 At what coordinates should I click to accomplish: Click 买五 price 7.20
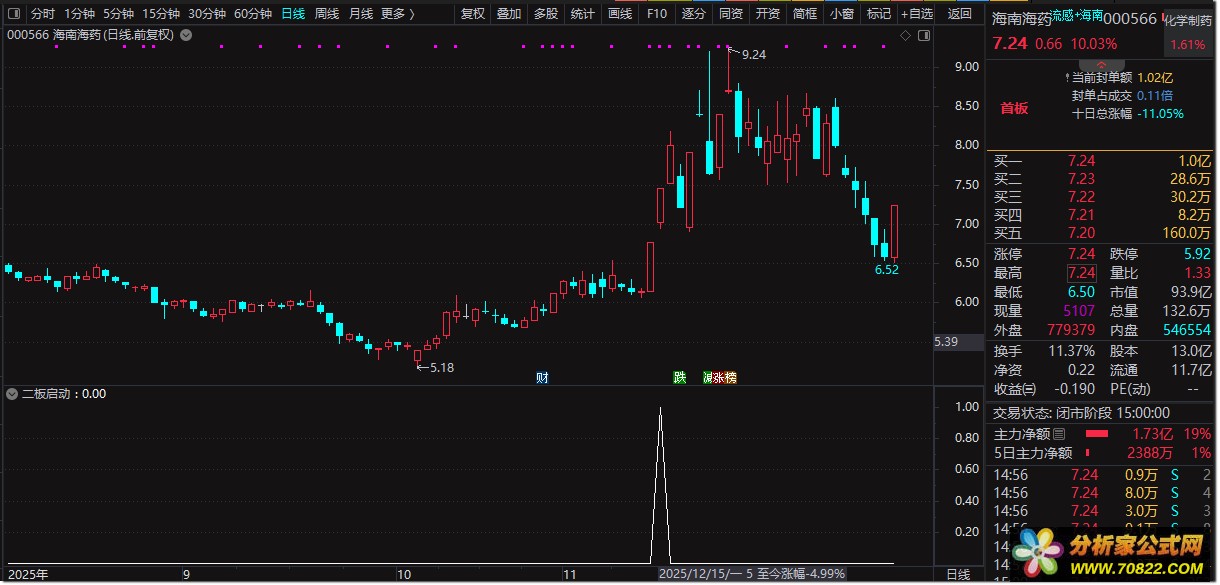point(1081,233)
